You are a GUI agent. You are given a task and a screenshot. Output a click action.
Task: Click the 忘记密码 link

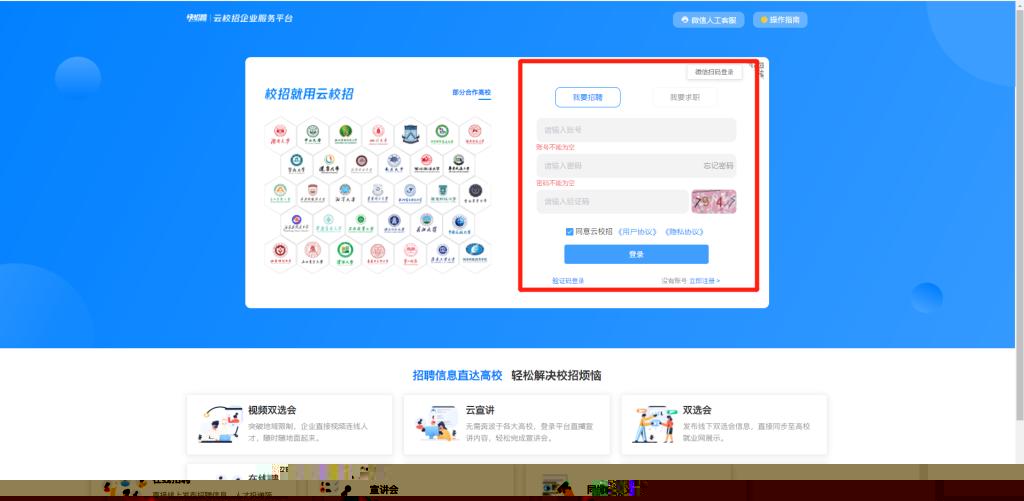click(718, 165)
